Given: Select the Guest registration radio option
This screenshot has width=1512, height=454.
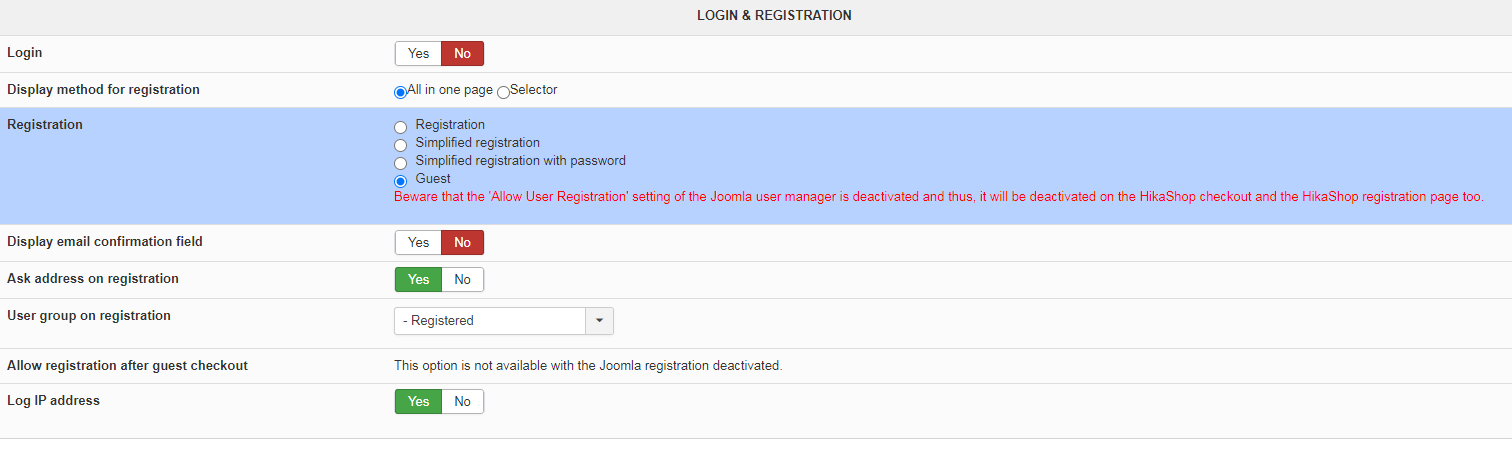Looking at the screenshot, I should click(401, 181).
